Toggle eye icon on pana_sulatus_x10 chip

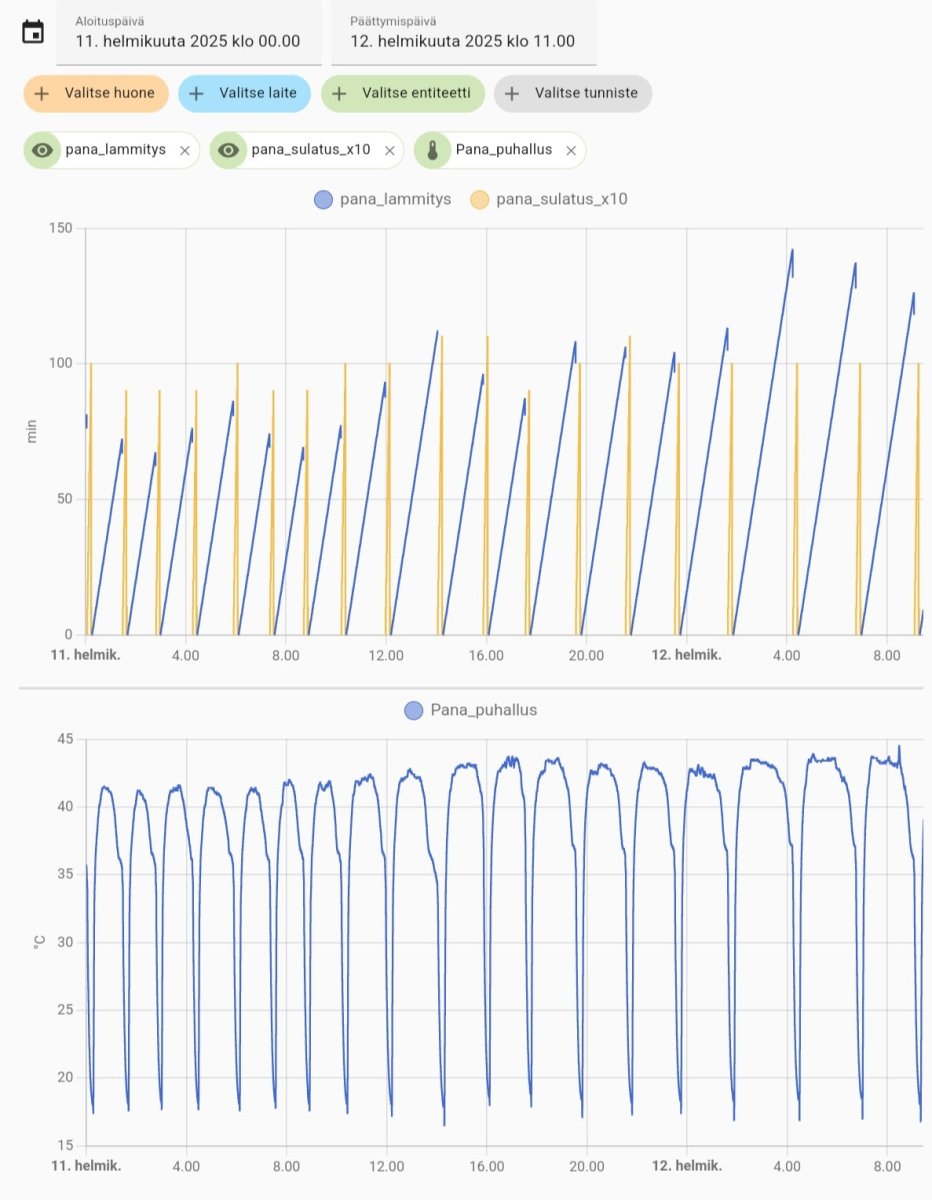(x=229, y=150)
